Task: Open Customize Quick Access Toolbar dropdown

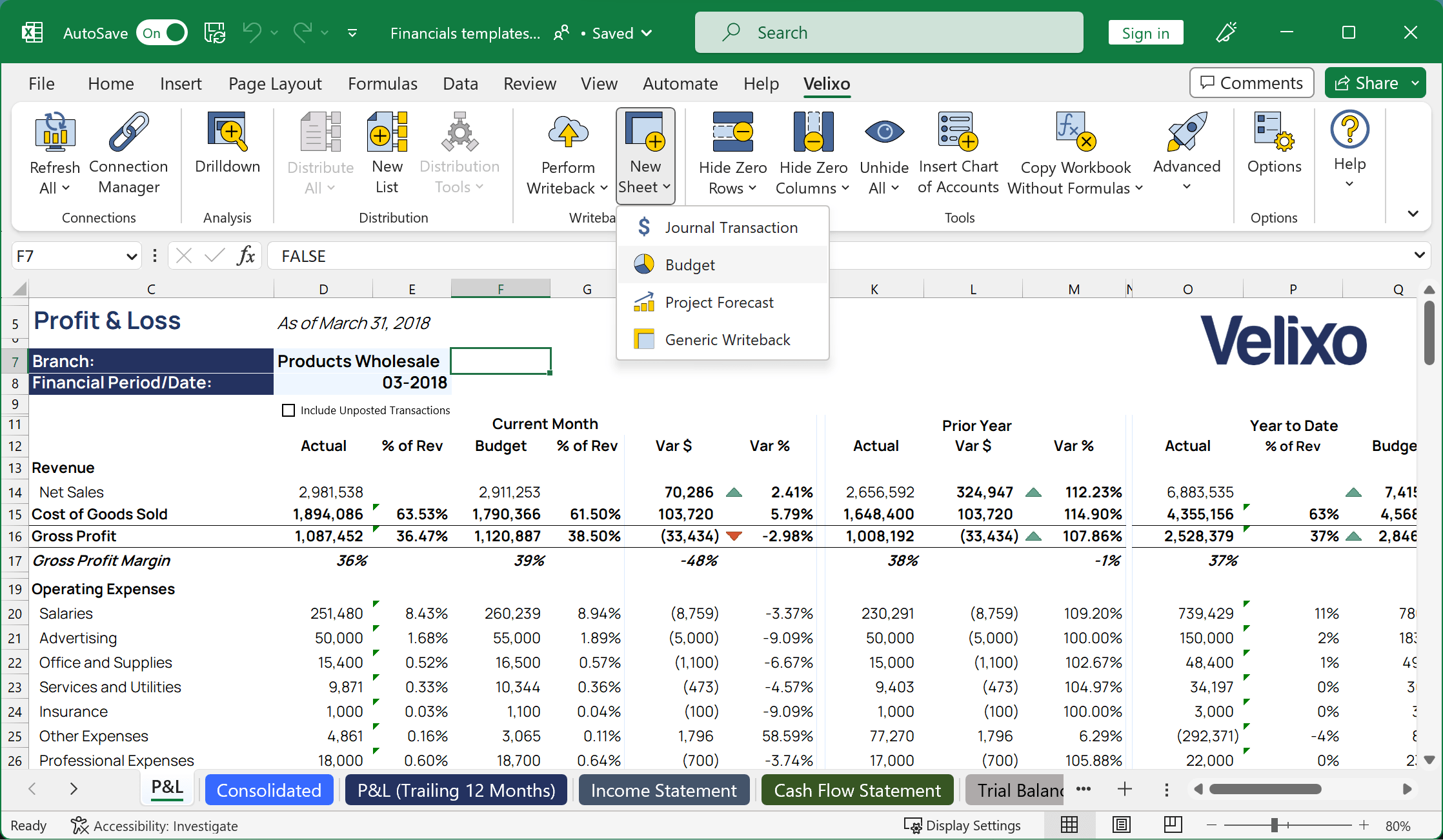Action: [352, 32]
